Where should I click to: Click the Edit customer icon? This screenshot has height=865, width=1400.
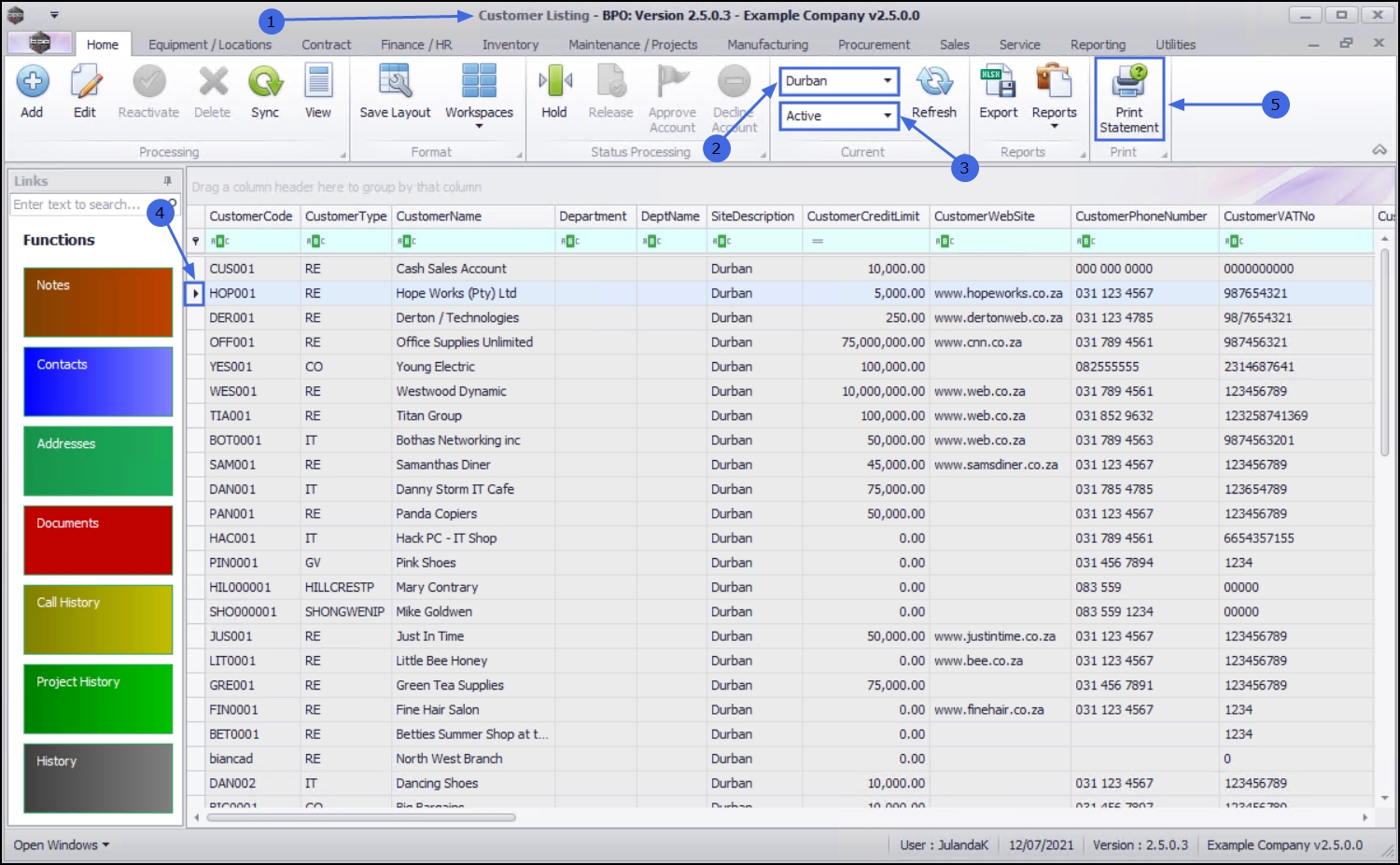coord(85,91)
